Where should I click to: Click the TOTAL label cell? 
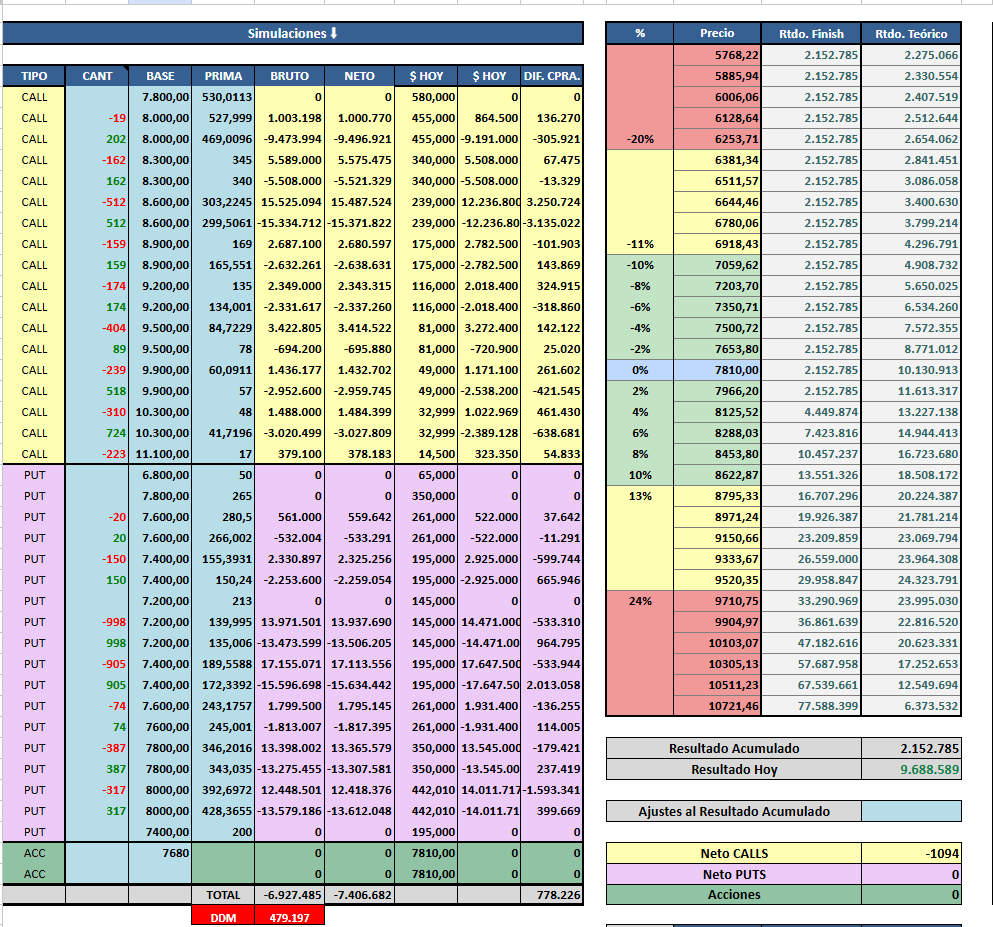point(223,895)
